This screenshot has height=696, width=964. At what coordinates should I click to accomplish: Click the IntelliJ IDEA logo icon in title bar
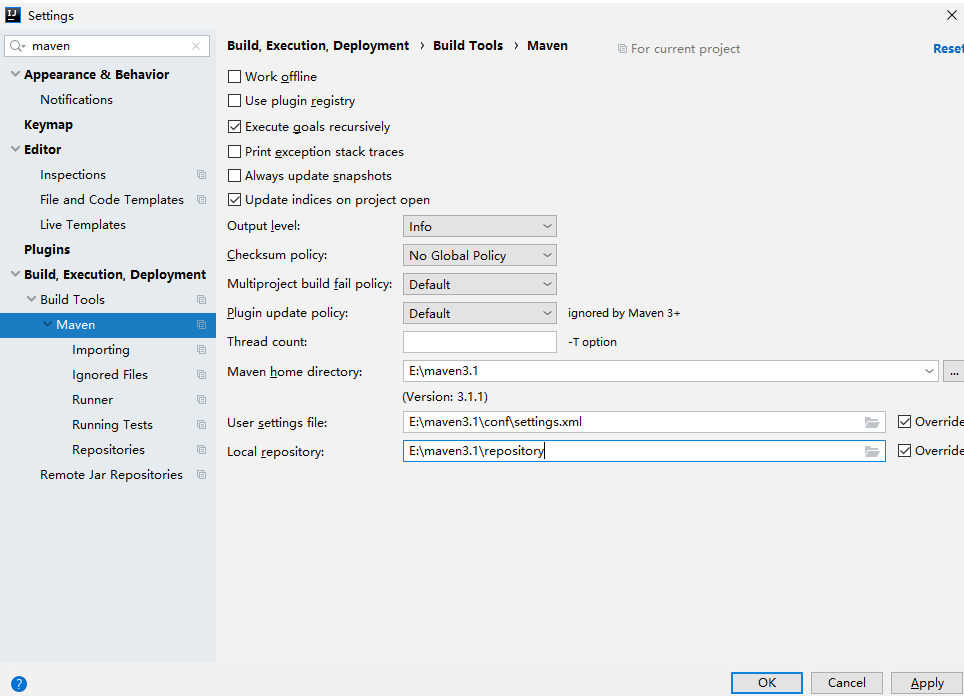(13, 15)
